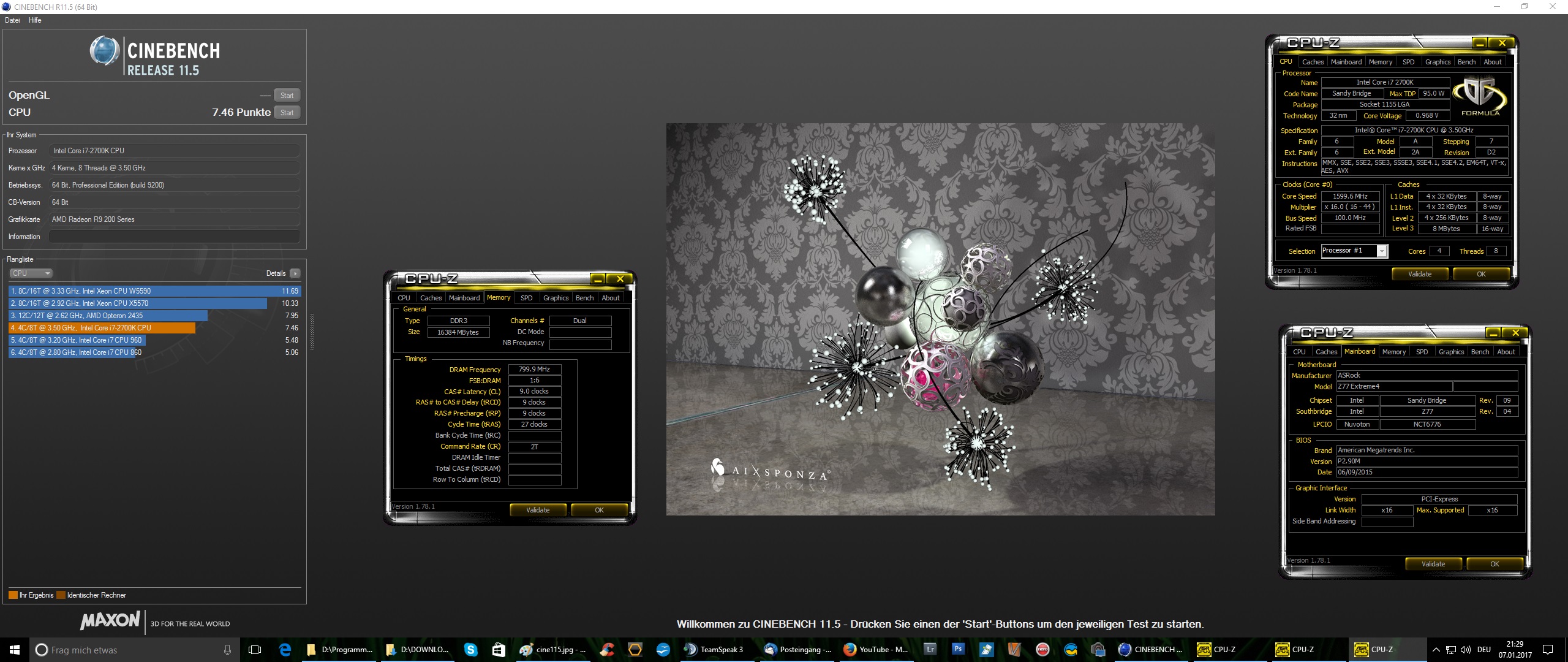Click the Identischer Rechner legend swatch

point(61,595)
